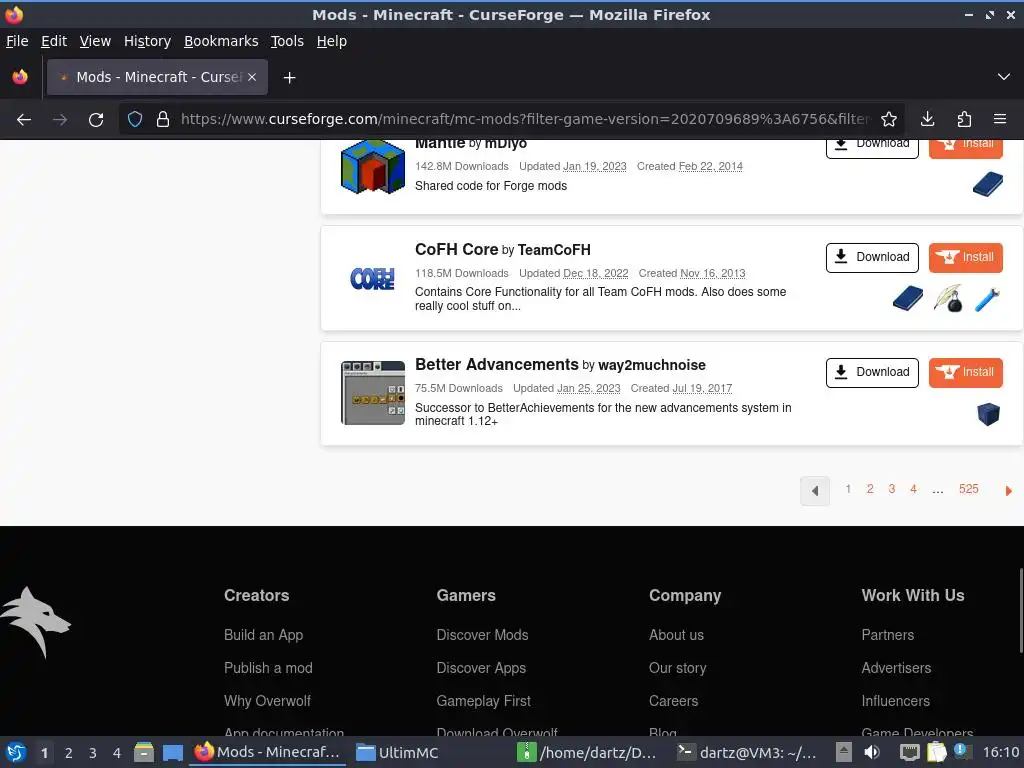View site security lock info
Screen dimensions: 1024x768
[163, 119]
